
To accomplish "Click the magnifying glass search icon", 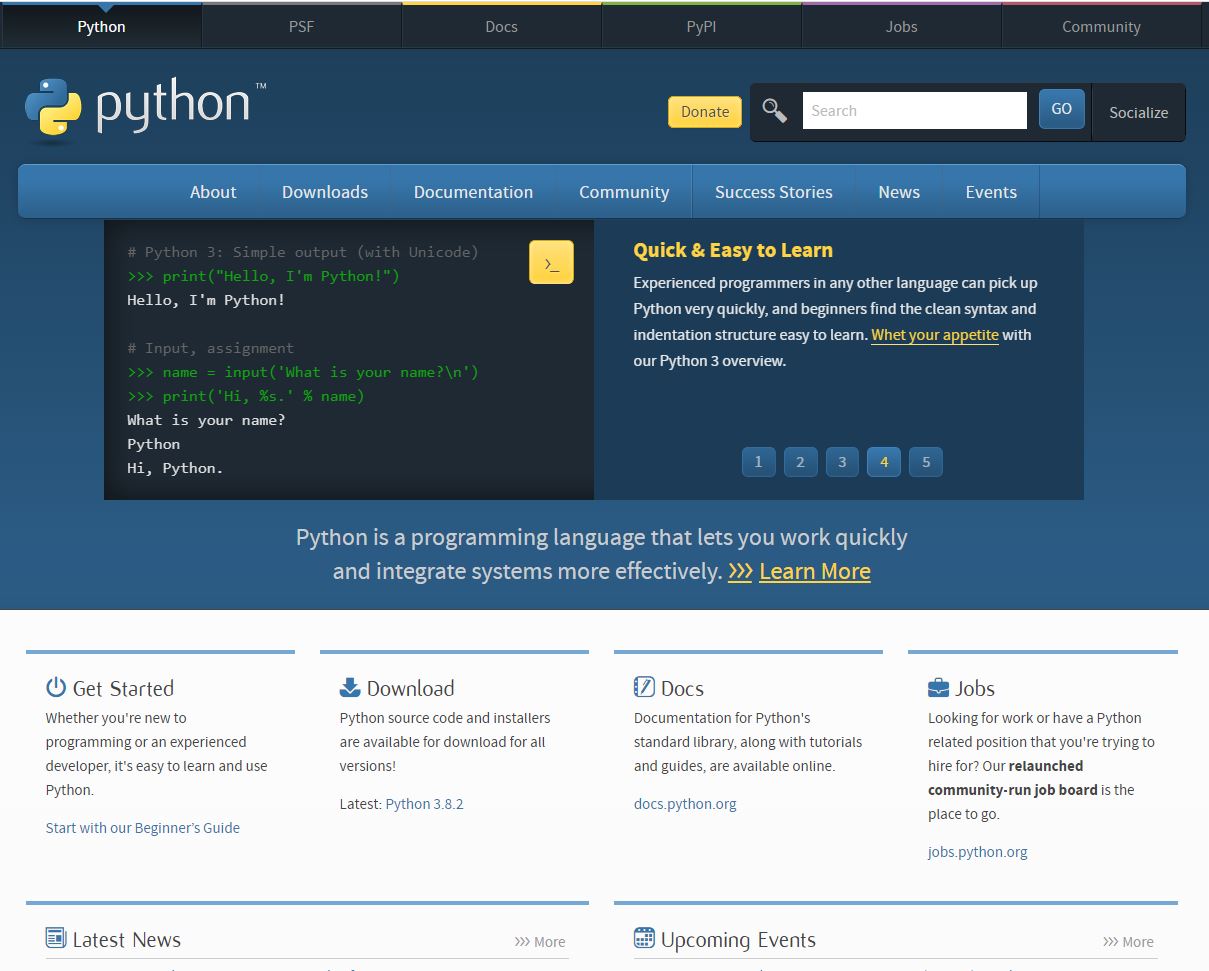I will [775, 110].
